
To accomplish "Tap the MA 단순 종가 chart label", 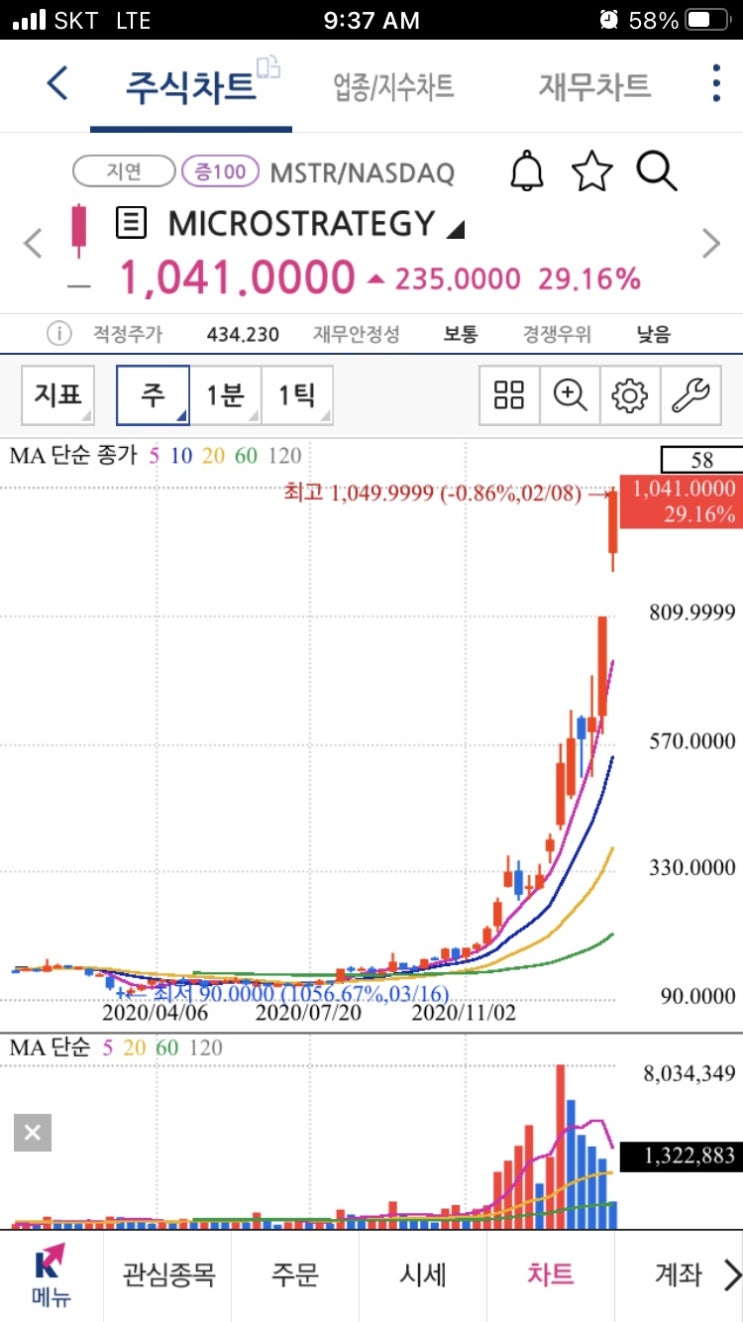I will [75, 457].
